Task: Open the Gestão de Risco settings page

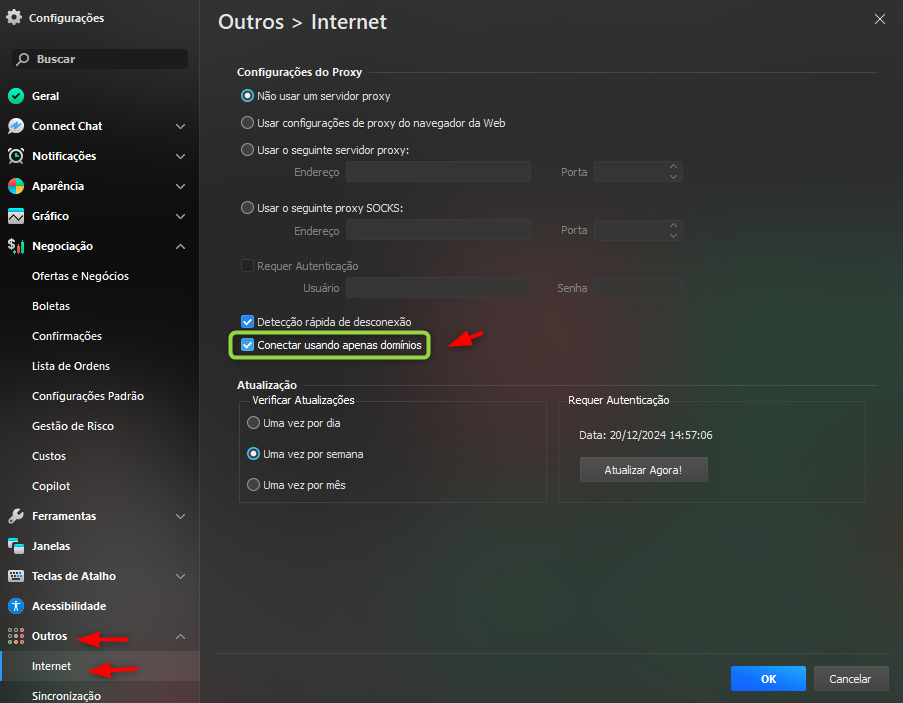Action: [x=73, y=426]
